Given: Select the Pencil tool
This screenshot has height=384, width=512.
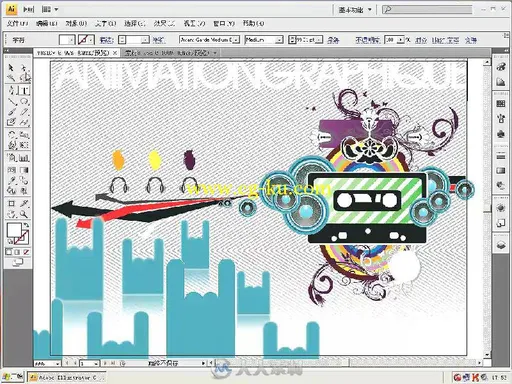Looking at the screenshot, I should pos(24,112).
